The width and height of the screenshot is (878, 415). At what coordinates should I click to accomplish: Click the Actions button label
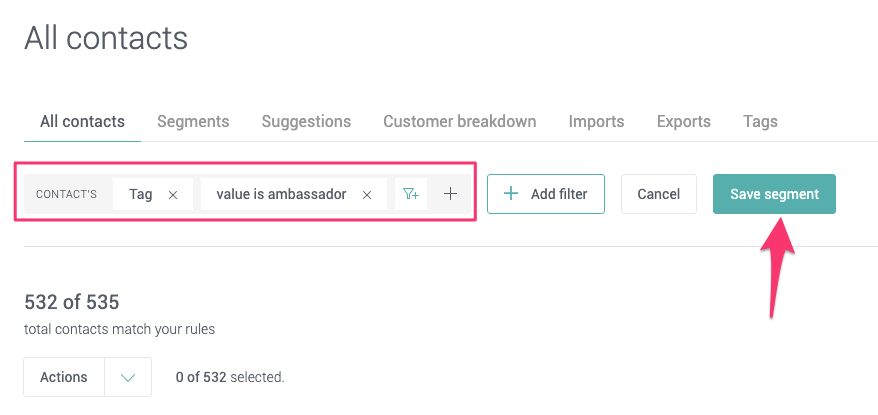tap(64, 377)
